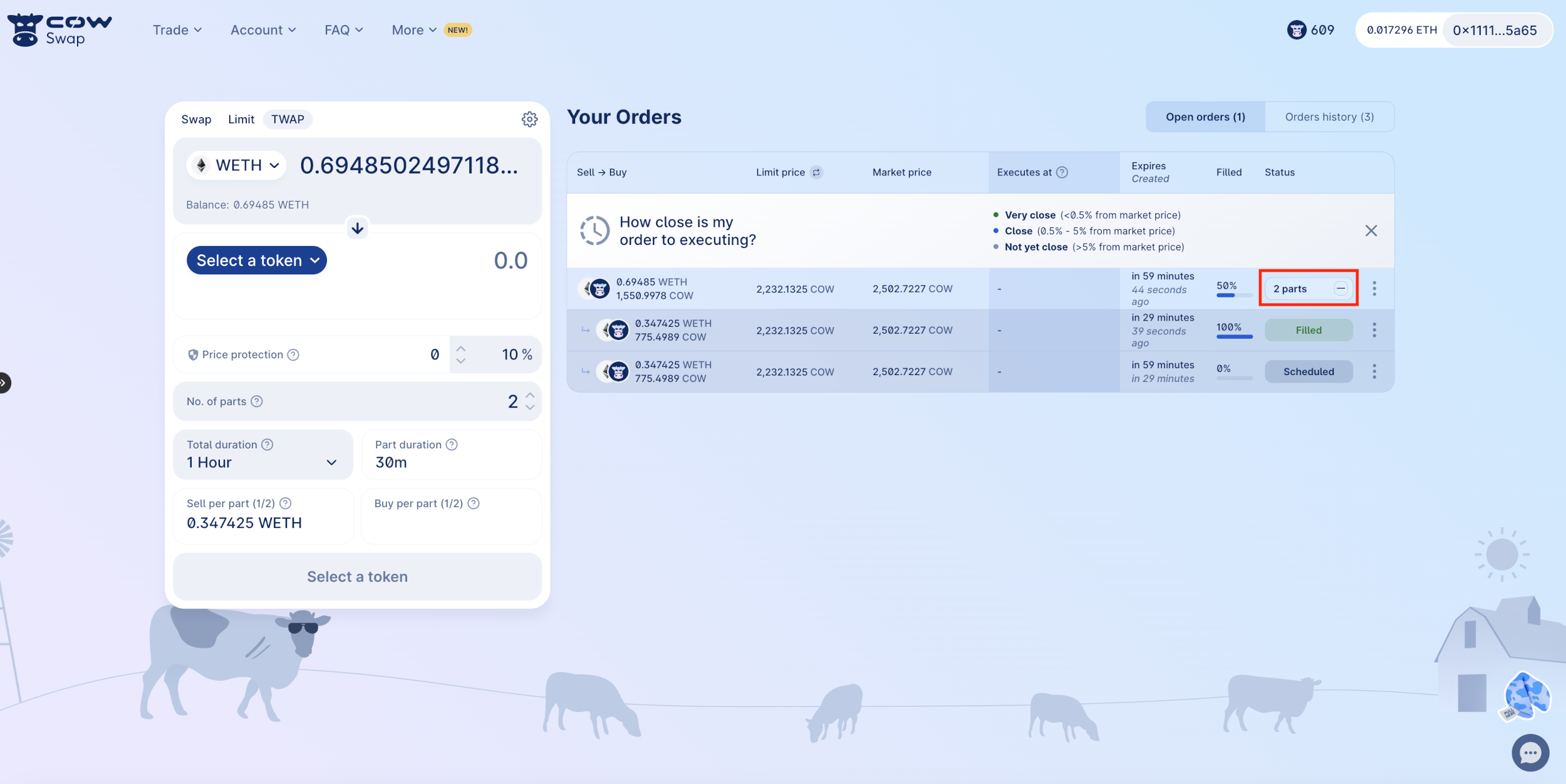Click the swap direction arrow button
This screenshot has width=1566, height=784.
pos(357,229)
